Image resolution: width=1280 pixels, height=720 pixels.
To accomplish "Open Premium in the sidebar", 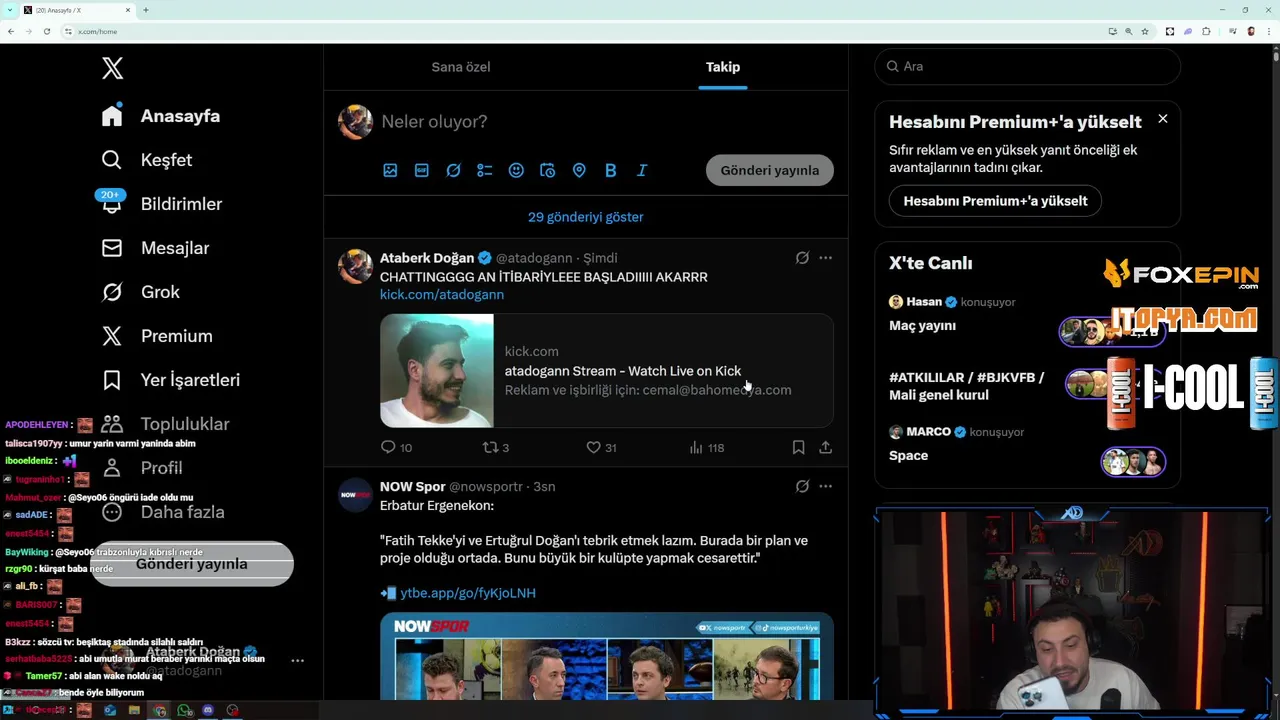I will [x=157, y=336].
